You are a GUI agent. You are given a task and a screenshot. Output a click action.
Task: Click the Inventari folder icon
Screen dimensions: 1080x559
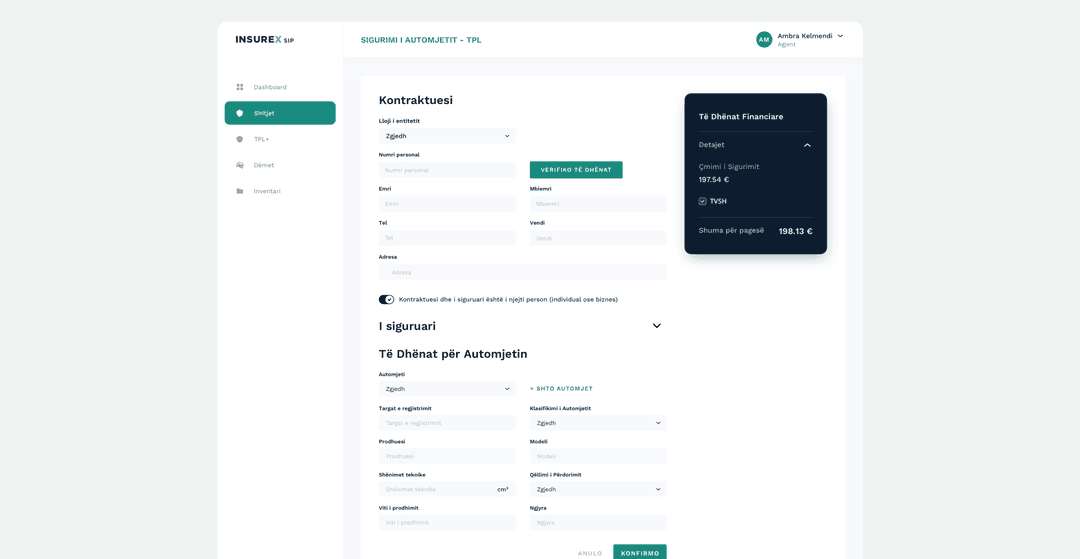click(240, 191)
